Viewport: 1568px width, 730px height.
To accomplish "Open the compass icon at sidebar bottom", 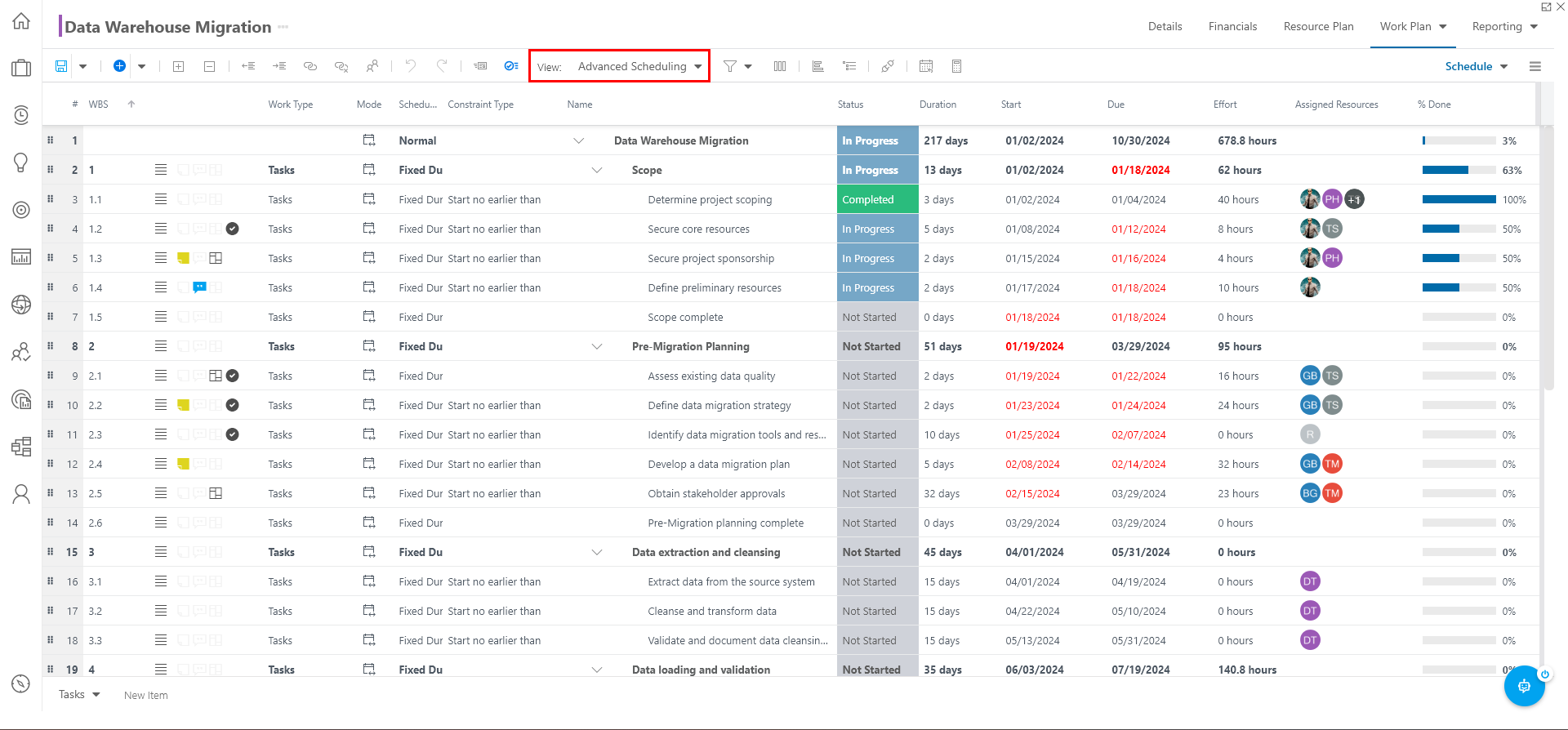I will (x=21, y=683).
